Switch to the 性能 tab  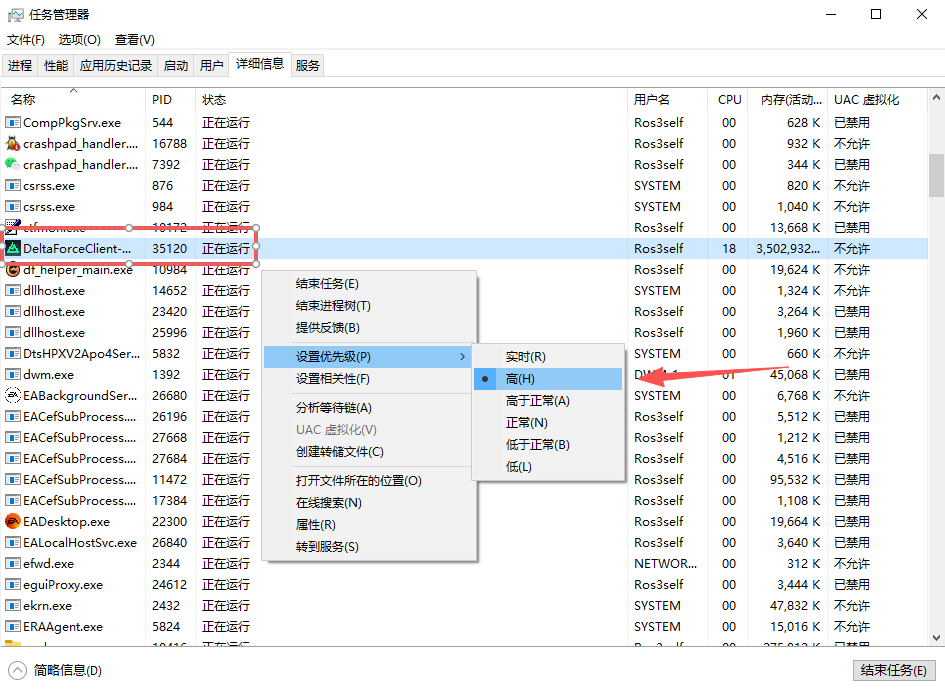pyautogui.click(x=56, y=66)
